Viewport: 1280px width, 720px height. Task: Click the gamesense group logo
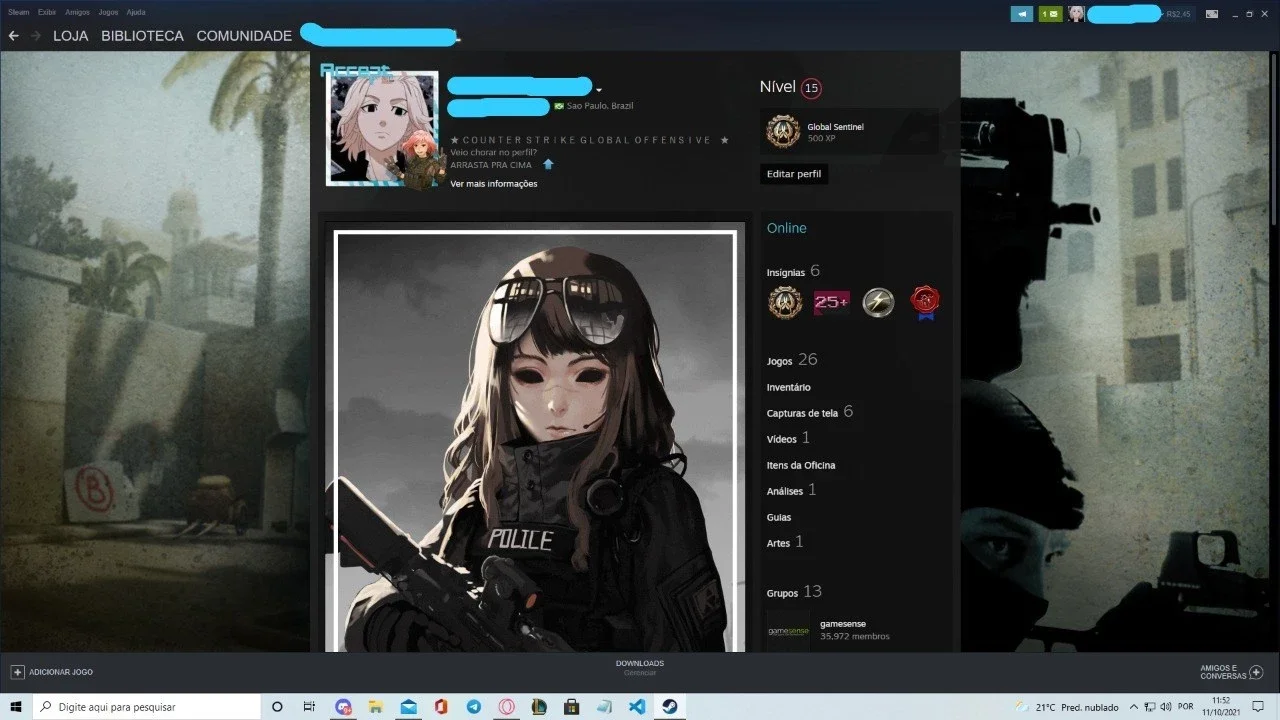(788, 630)
